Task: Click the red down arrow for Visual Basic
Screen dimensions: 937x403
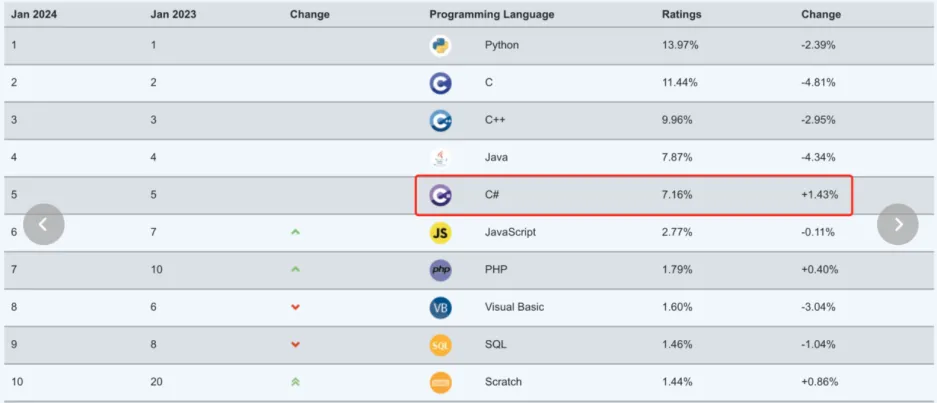Action: tap(295, 307)
